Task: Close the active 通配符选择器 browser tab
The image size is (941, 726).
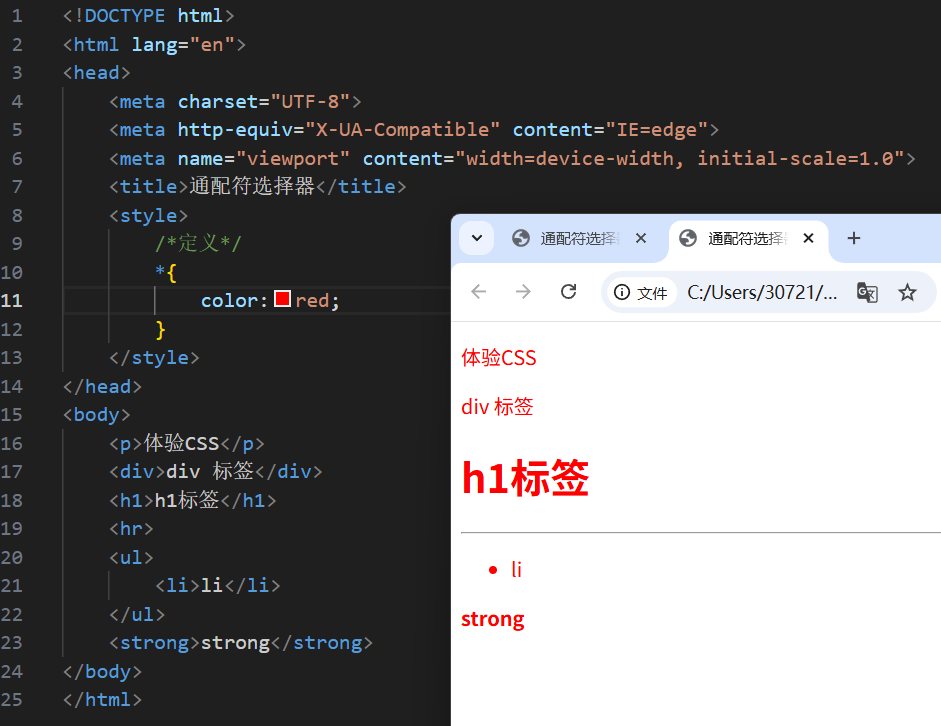Action: point(808,238)
